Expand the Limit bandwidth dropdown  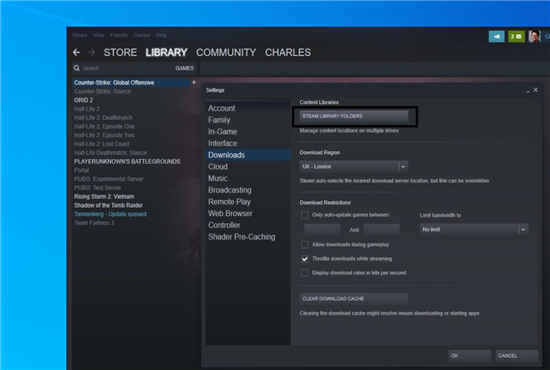click(474, 229)
